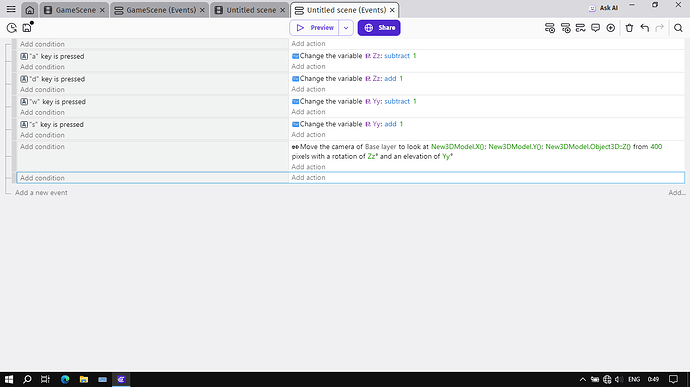This screenshot has height=387, width=690.
Task: Open Windows taskbar search
Action: (x=27, y=380)
